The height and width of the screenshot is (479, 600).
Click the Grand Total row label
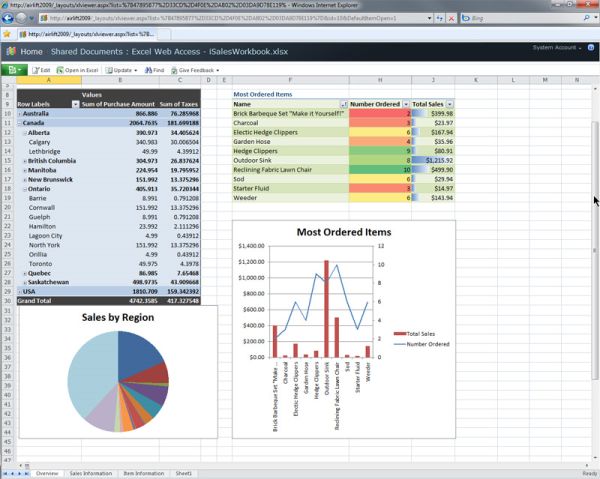[x=34, y=301]
